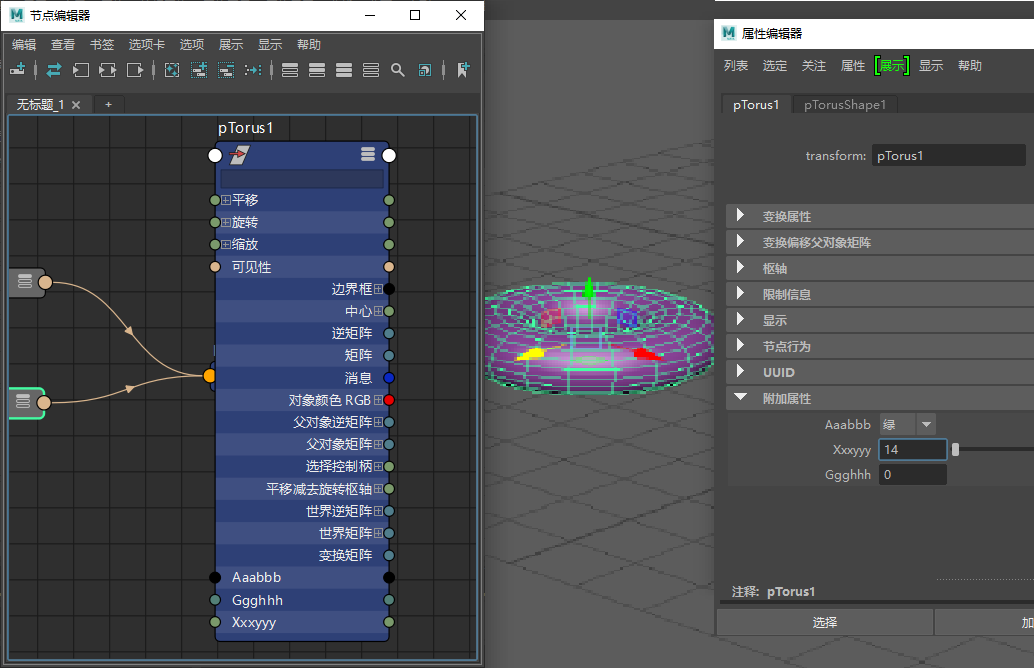Click the rearrange graph layout icon
The height and width of the screenshot is (668, 1034).
[x=253, y=69]
